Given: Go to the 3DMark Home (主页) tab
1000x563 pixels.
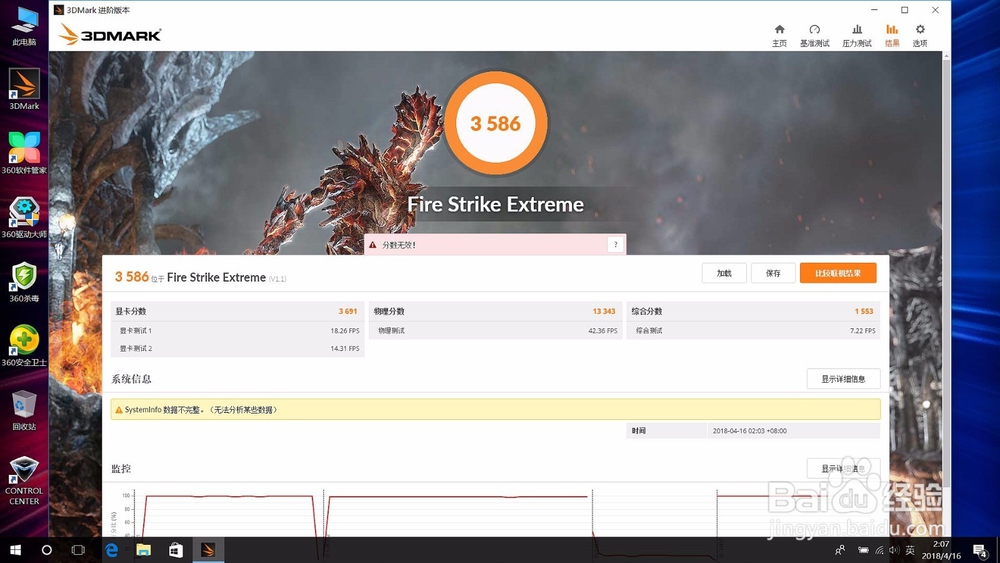Looking at the screenshot, I should [x=779, y=36].
